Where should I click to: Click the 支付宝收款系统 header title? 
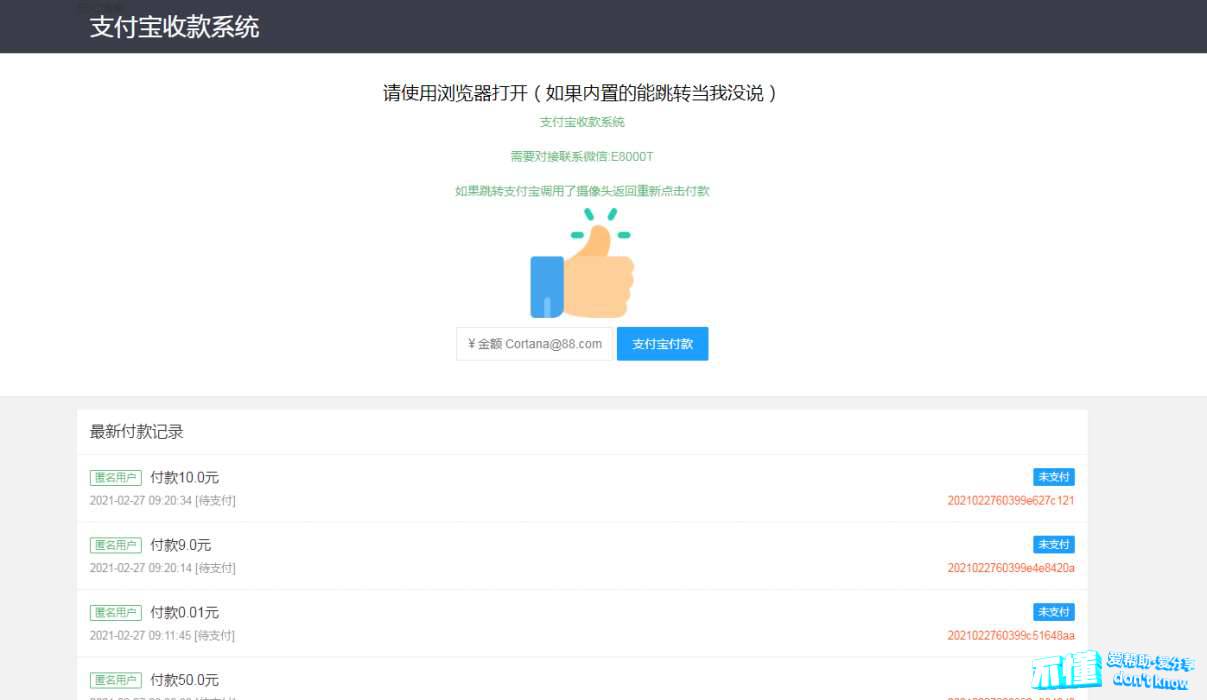(175, 27)
